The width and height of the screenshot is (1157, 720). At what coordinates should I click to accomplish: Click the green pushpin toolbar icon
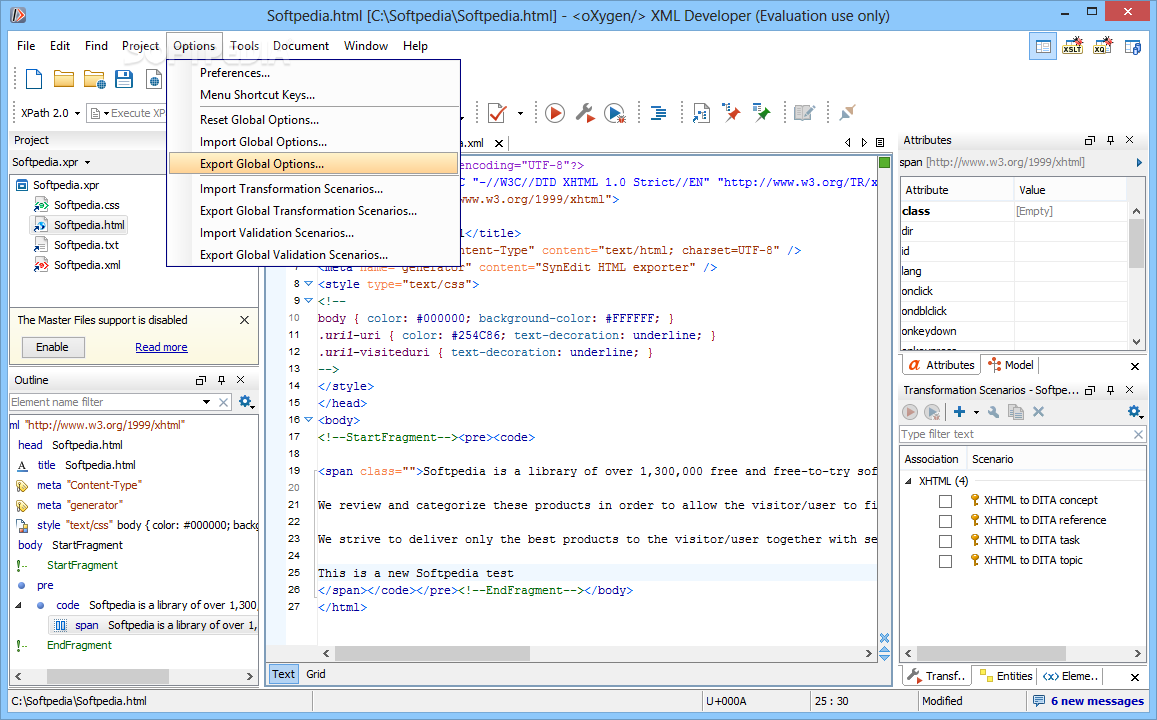pos(761,112)
